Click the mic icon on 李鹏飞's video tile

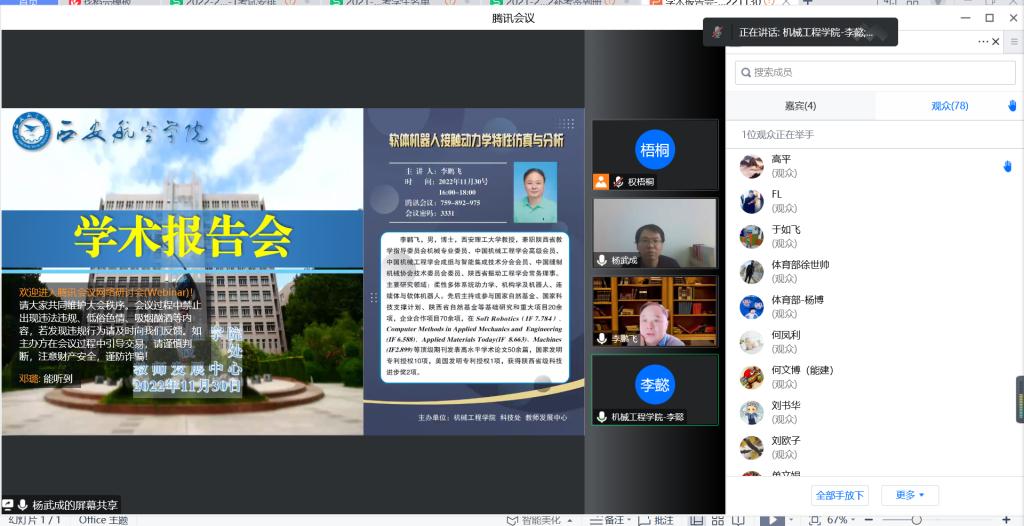point(601,339)
